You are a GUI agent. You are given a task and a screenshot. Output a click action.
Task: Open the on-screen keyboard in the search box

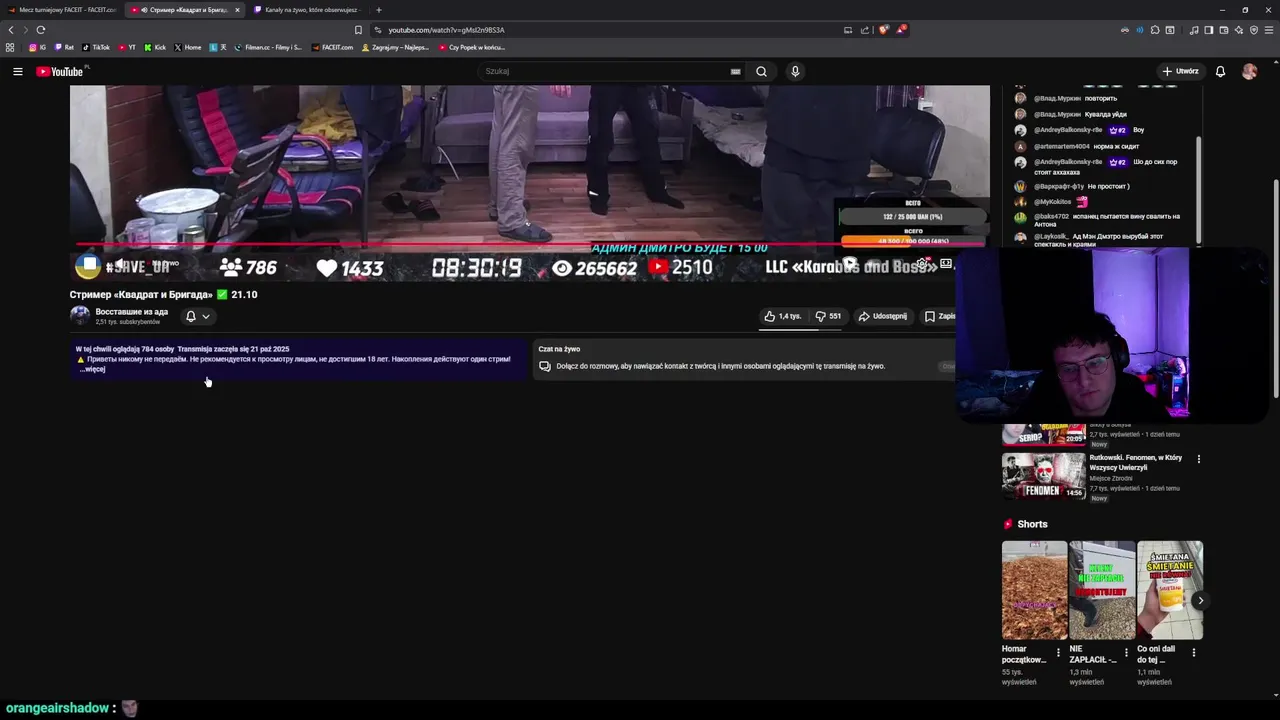pos(735,71)
